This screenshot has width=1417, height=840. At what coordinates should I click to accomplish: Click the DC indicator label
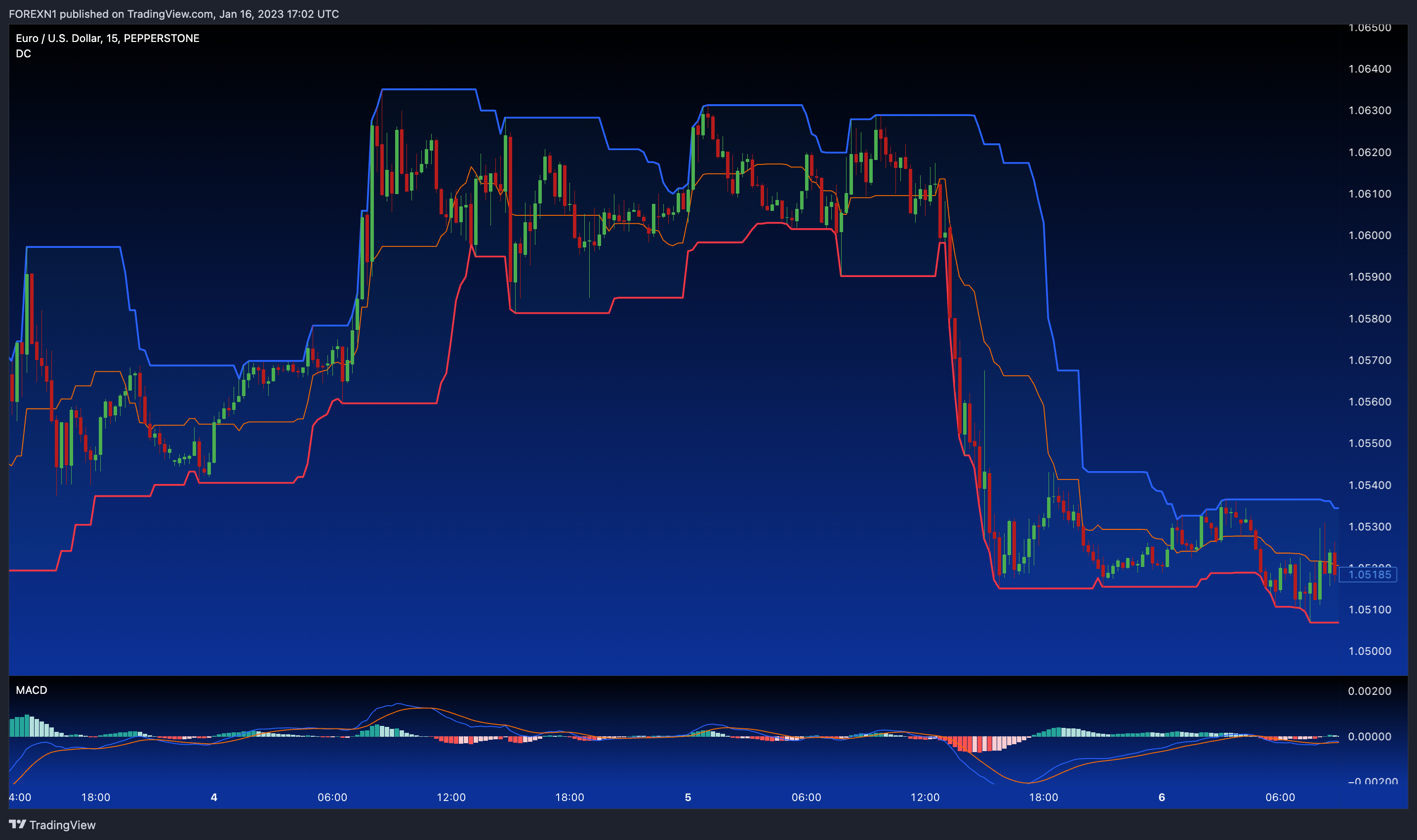click(23, 54)
